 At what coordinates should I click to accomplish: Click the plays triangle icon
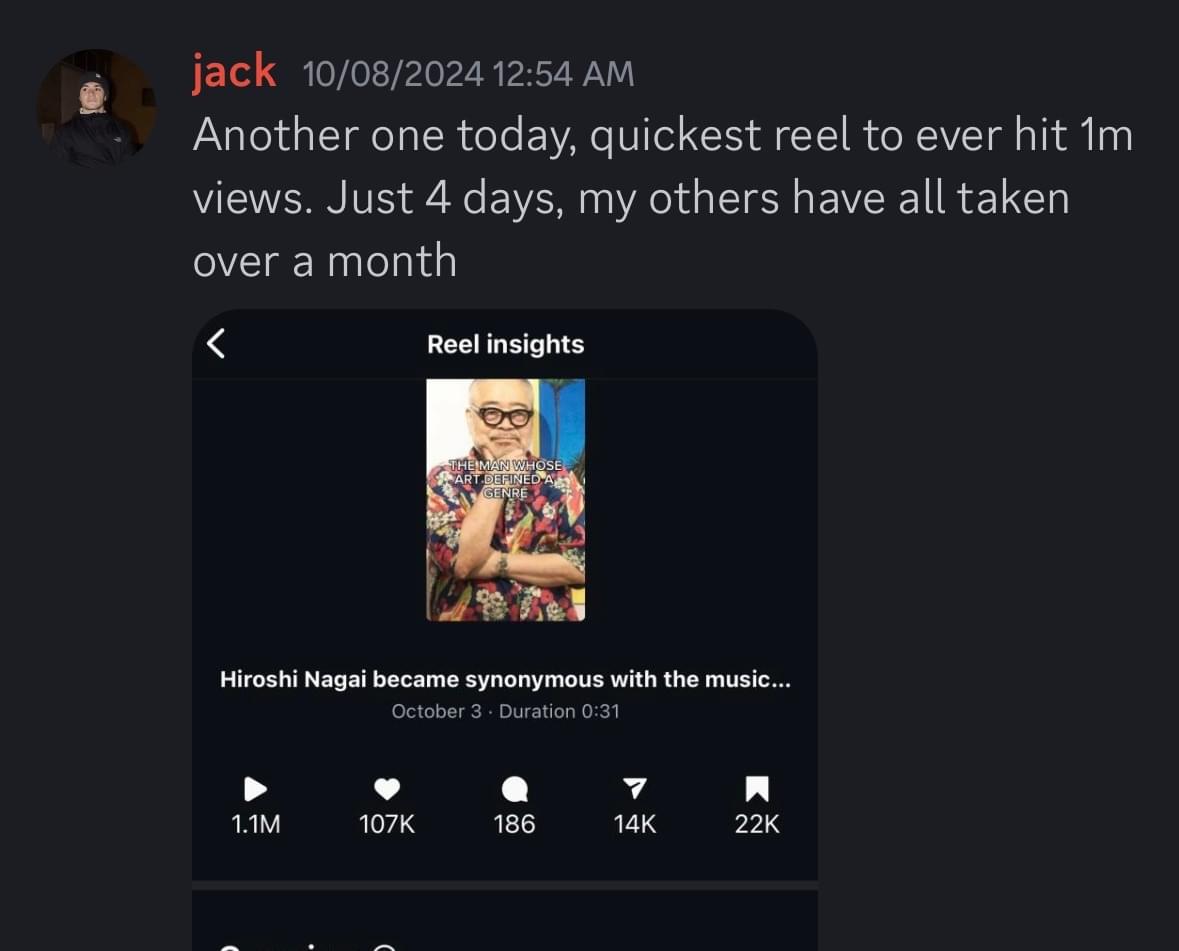pos(256,789)
